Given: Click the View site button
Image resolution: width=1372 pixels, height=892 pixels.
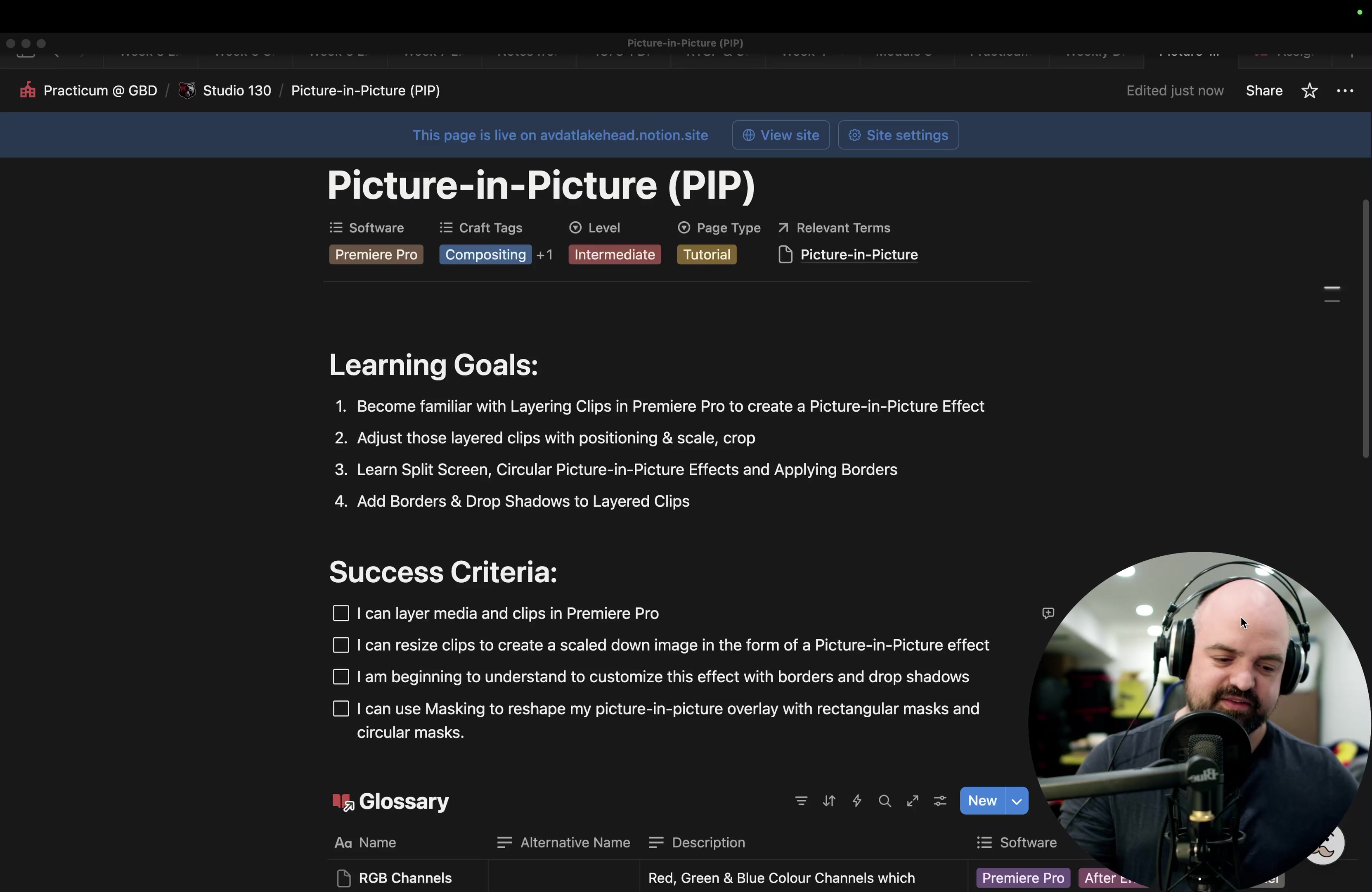Looking at the screenshot, I should pyautogui.click(x=781, y=135).
